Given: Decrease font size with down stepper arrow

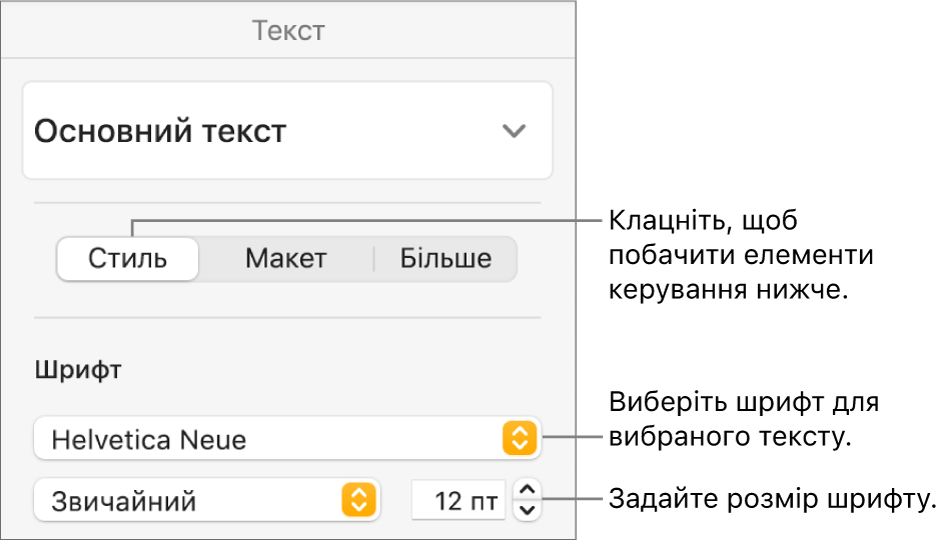Looking at the screenshot, I should tap(527, 510).
